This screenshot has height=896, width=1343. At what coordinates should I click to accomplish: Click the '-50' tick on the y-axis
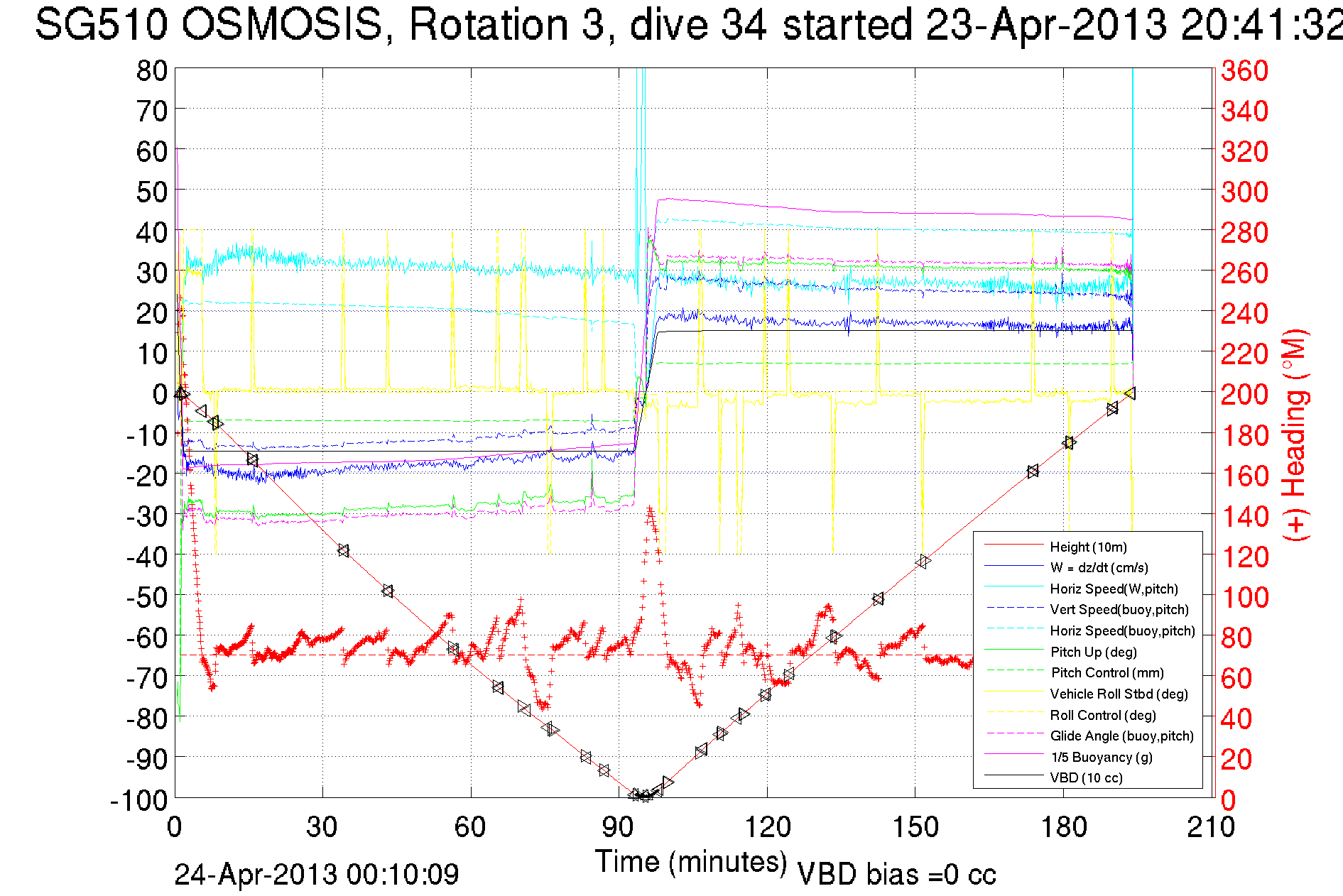(147, 597)
